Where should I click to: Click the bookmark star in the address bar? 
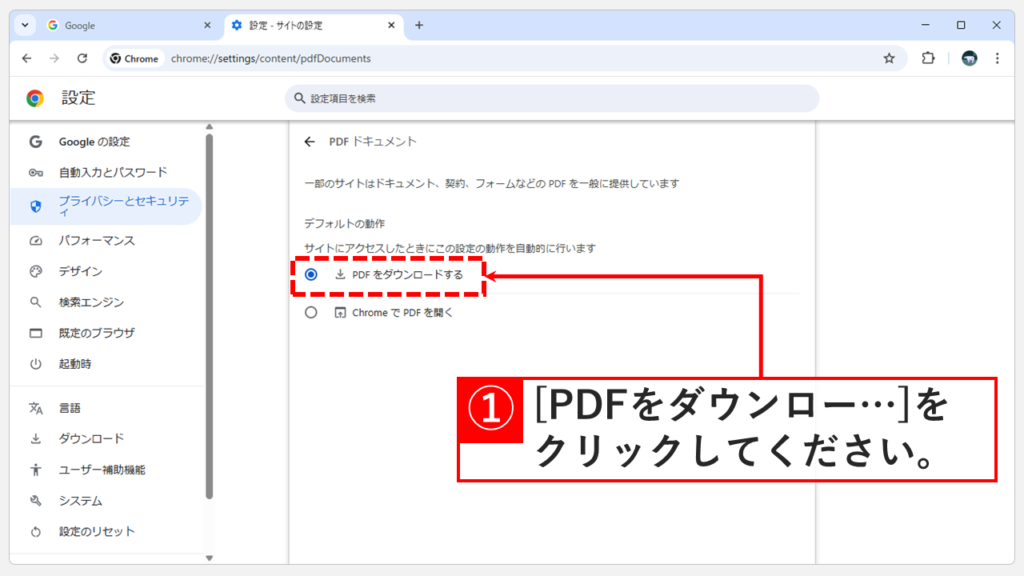pos(889,58)
